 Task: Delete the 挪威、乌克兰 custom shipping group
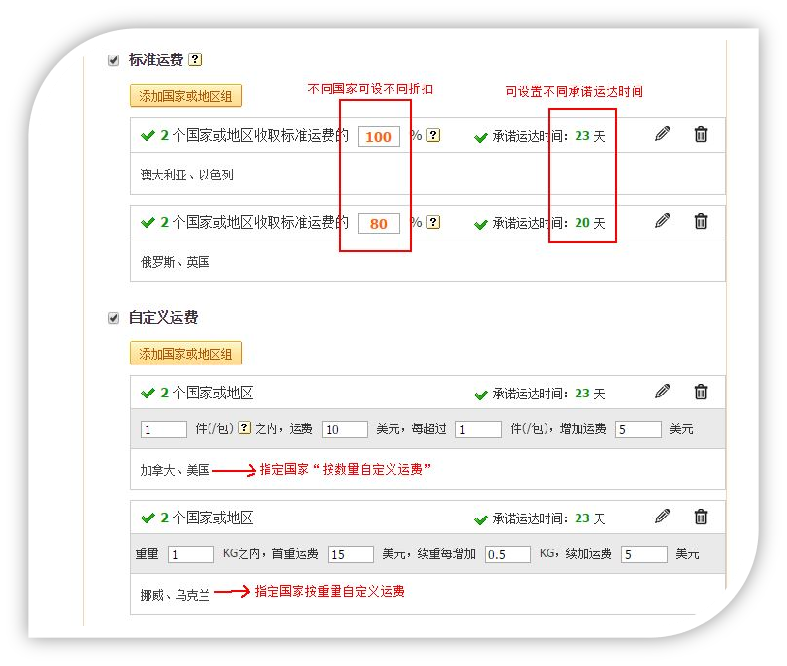701,516
